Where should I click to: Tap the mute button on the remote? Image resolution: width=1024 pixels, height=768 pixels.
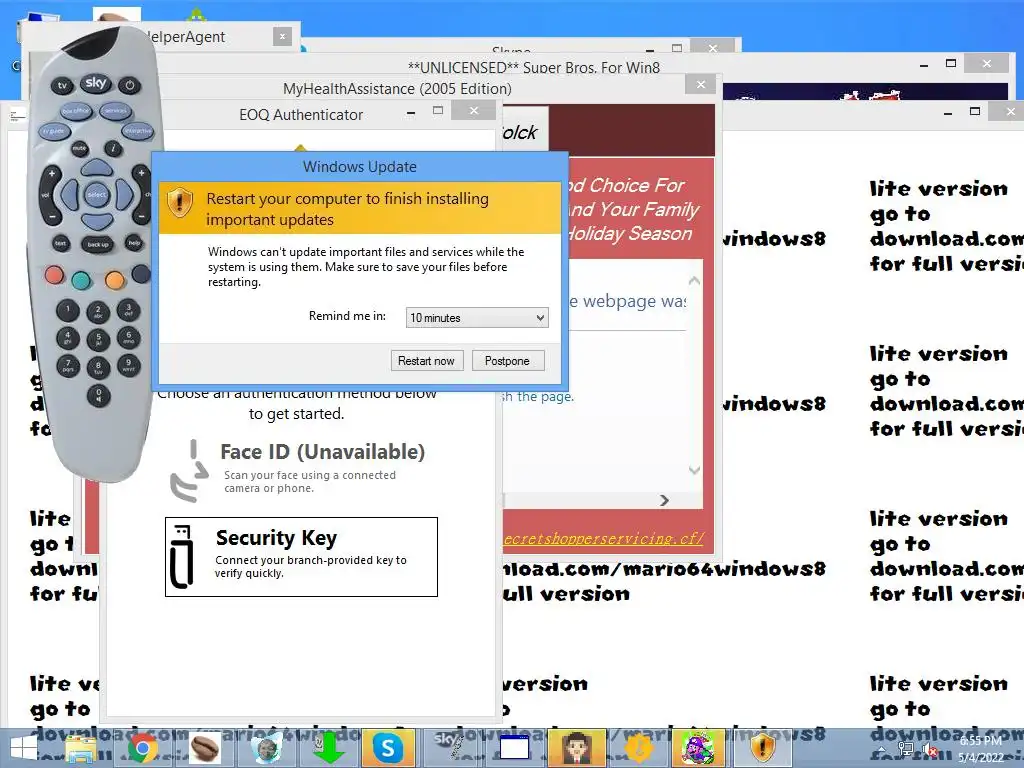pyautogui.click(x=80, y=149)
